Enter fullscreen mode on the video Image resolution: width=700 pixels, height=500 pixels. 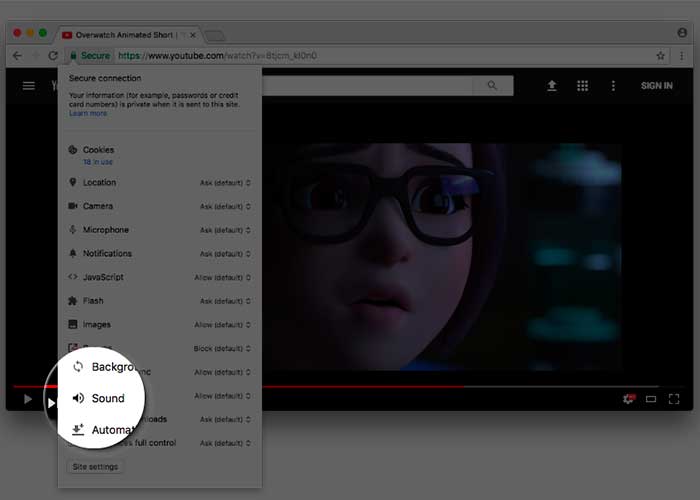(x=674, y=399)
